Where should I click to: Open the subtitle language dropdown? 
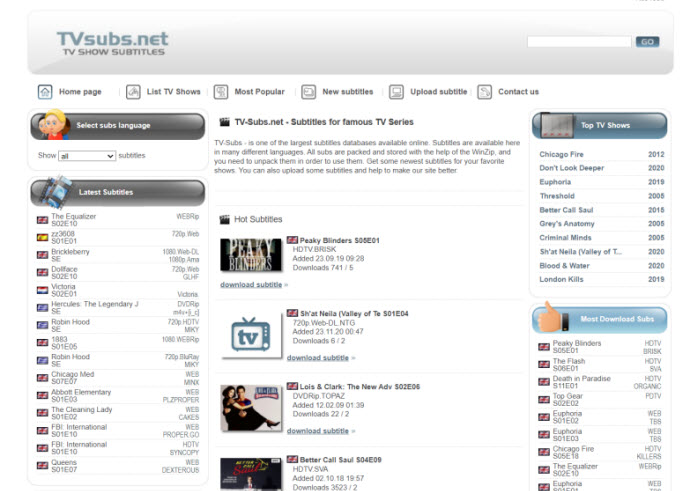(87, 156)
